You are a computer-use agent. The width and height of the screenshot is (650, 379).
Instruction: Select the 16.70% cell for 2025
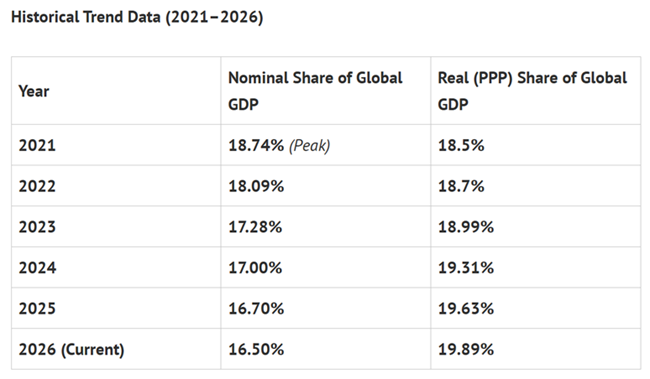(x=256, y=309)
